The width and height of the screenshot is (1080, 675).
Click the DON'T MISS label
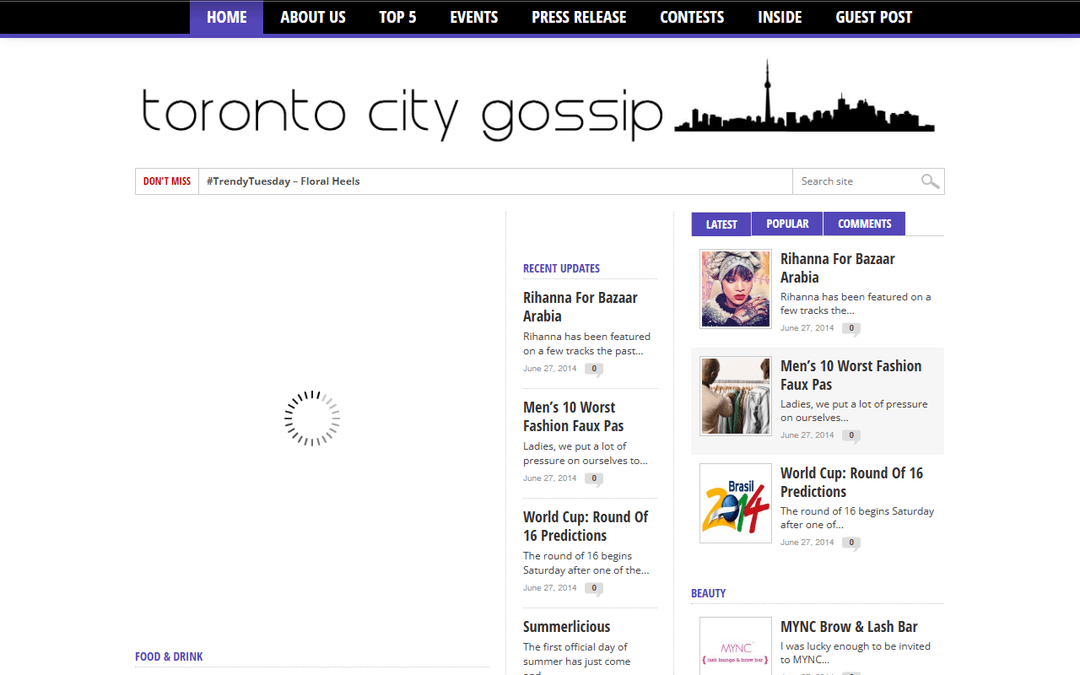tap(167, 181)
